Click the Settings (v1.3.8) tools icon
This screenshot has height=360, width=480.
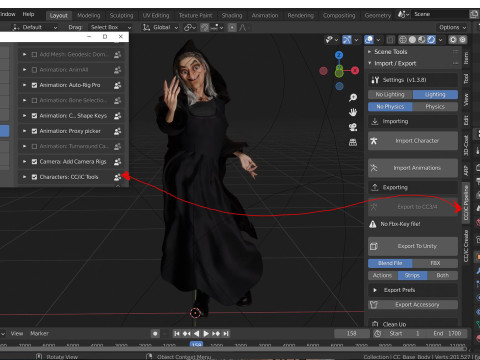[x=375, y=80]
